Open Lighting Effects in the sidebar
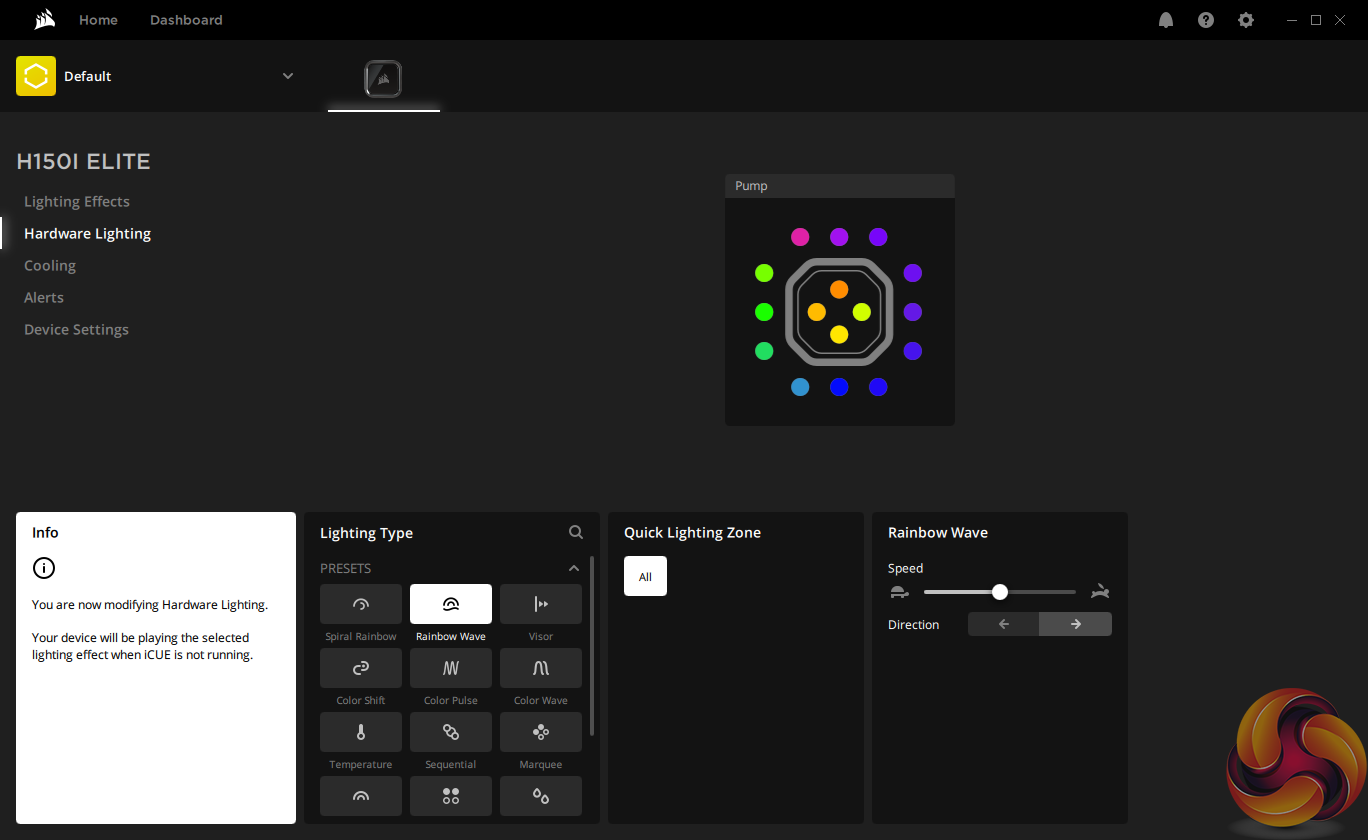This screenshot has height=840, width=1368. [x=77, y=201]
